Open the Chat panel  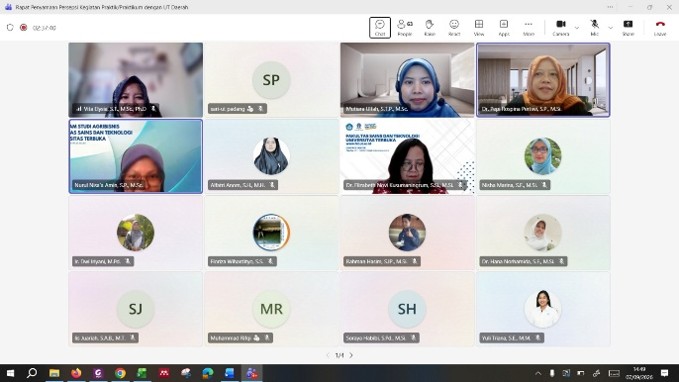click(380, 28)
